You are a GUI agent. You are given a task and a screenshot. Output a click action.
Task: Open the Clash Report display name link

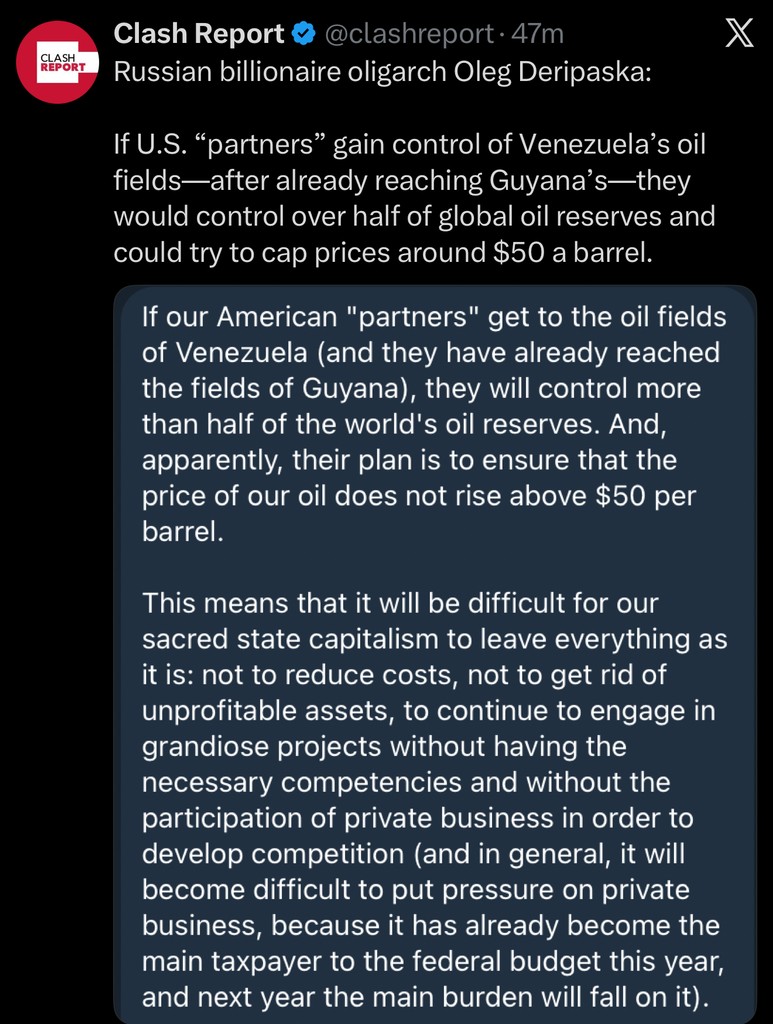click(199, 34)
